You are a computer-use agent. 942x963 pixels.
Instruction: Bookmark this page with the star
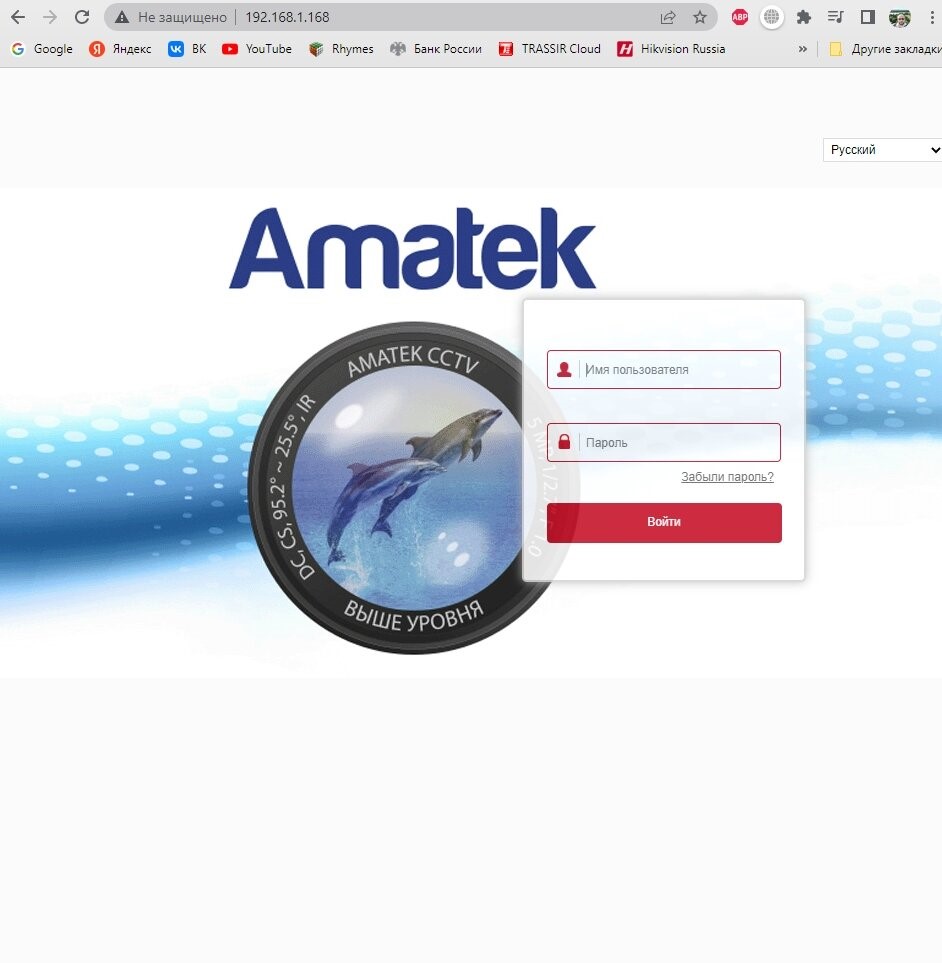(699, 17)
